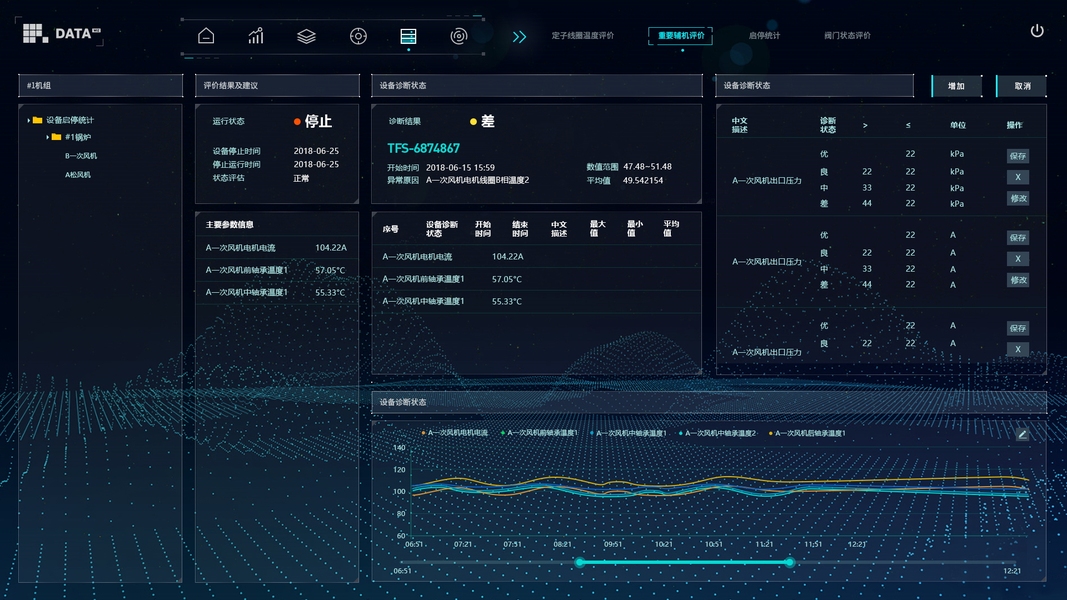Click the 取消 button
Screen dimensions: 1067x600
(x=1022, y=86)
